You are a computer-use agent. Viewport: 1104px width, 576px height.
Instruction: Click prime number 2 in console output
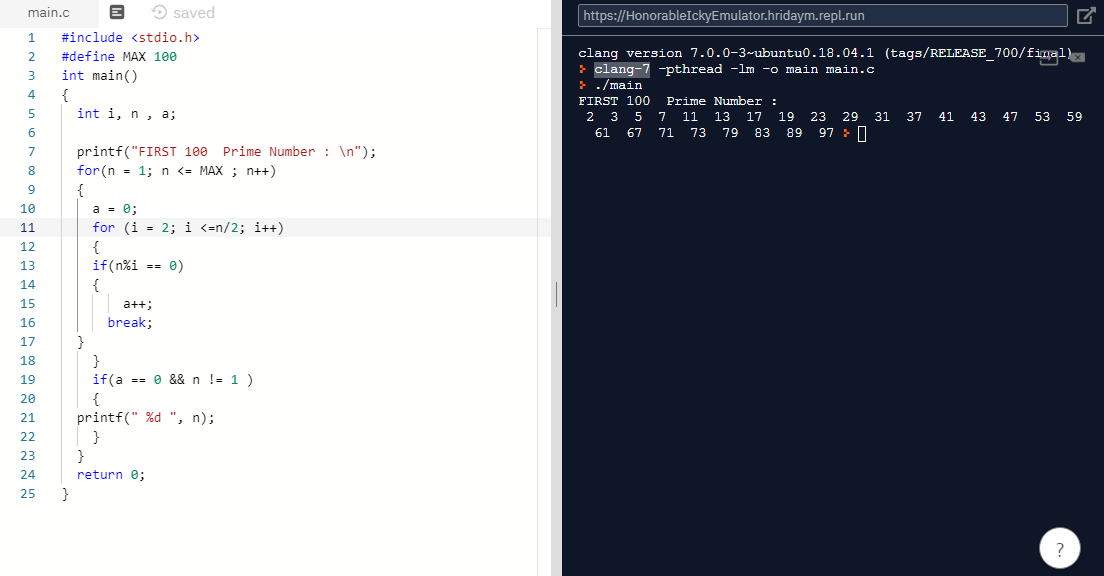click(x=590, y=117)
